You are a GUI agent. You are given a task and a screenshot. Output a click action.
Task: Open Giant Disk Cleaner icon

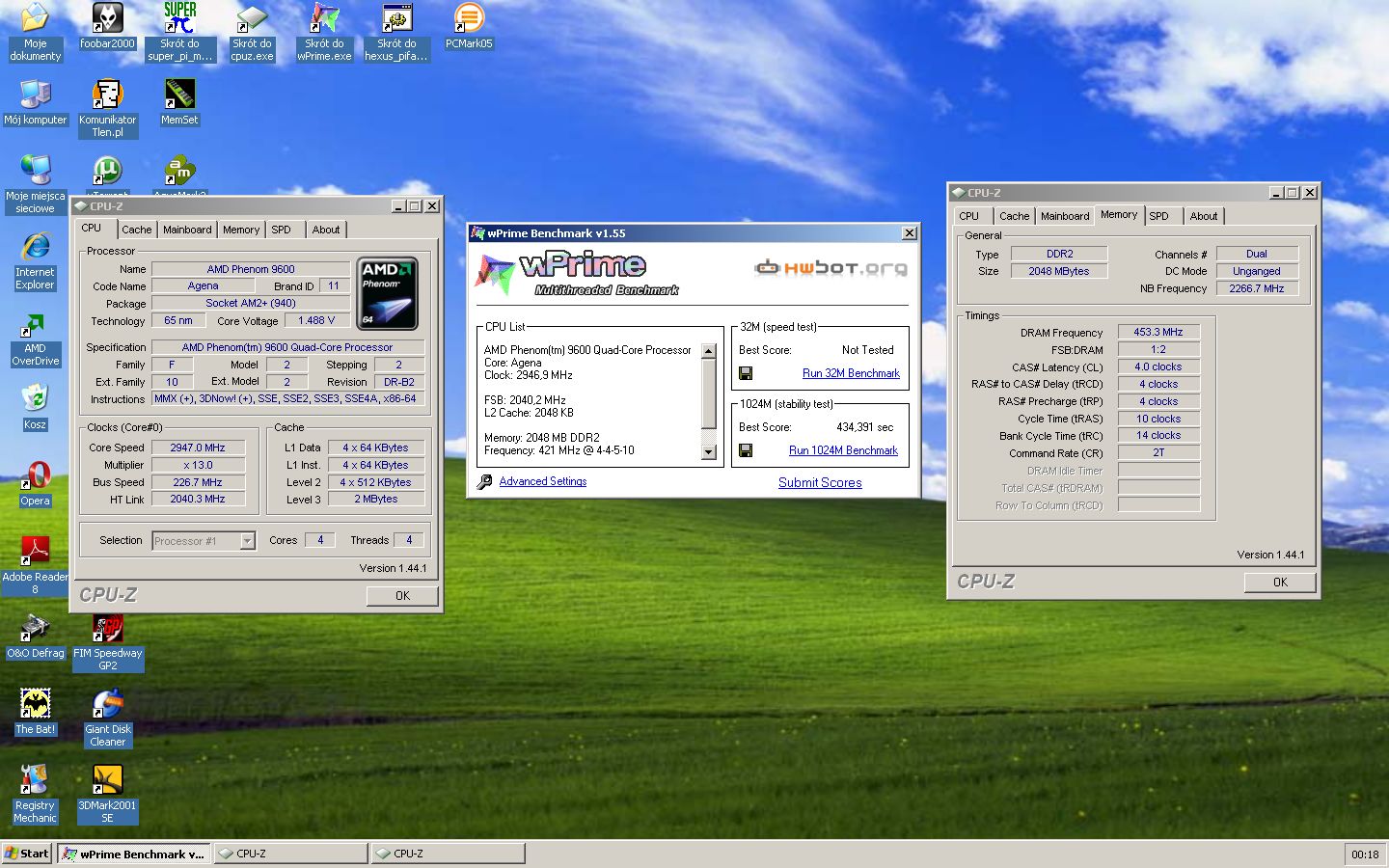[107, 718]
